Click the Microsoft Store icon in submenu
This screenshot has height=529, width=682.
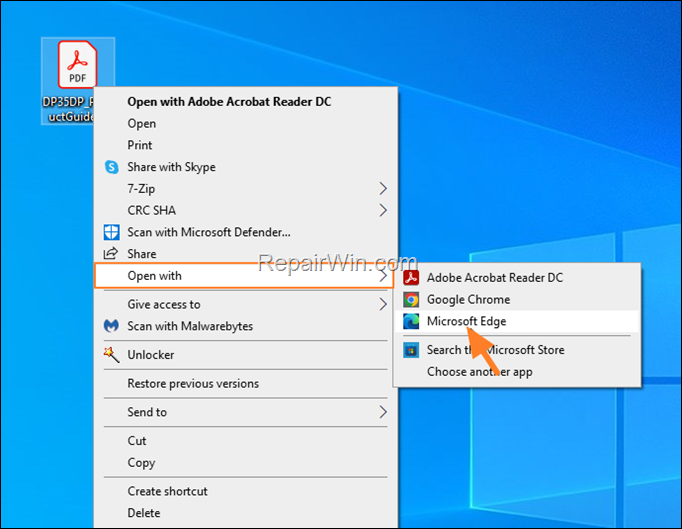click(411, 350)
